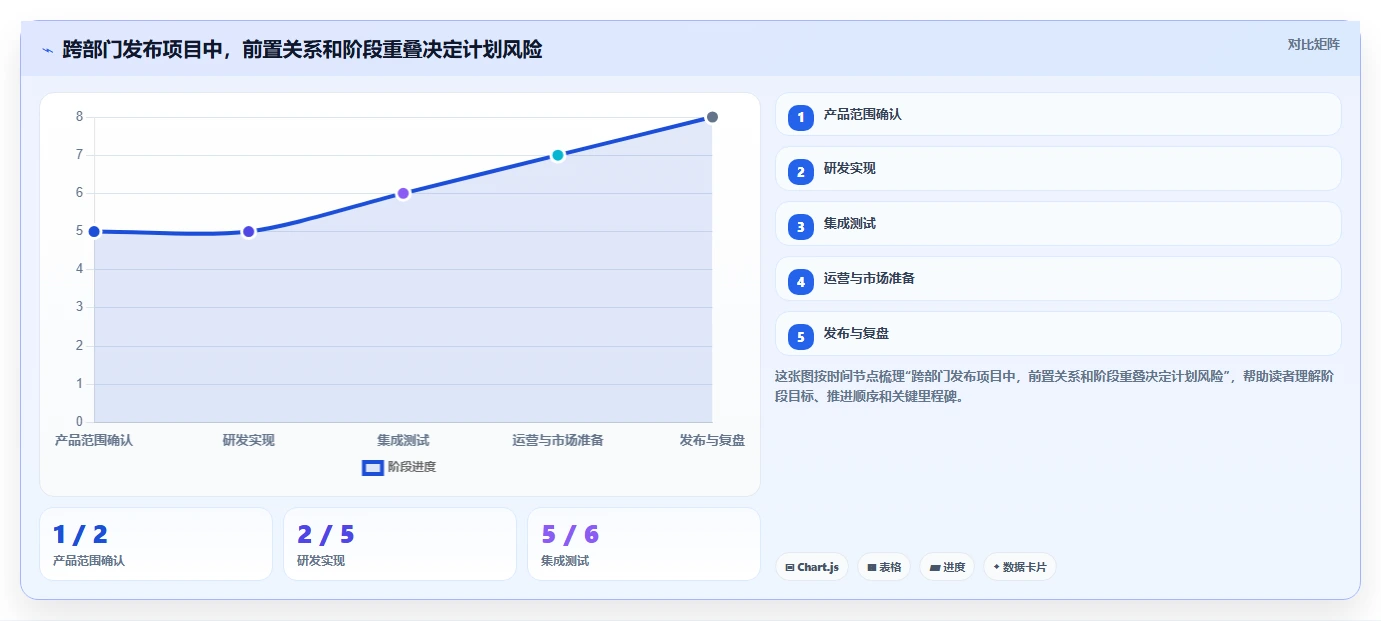Select the 运营与市场准备 list item text
This screenshot has width=1381, height=621.
[x=869, y=279]
